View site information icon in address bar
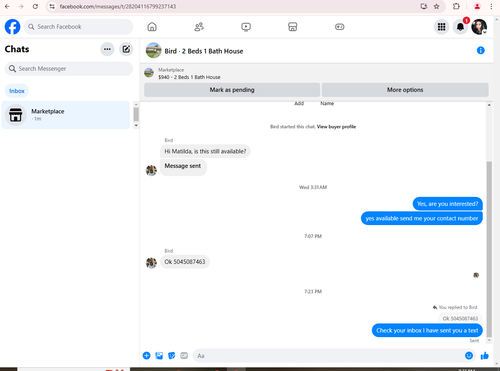Image resolution: width=500 pixels, height=371 pixels. click(52, 6)
